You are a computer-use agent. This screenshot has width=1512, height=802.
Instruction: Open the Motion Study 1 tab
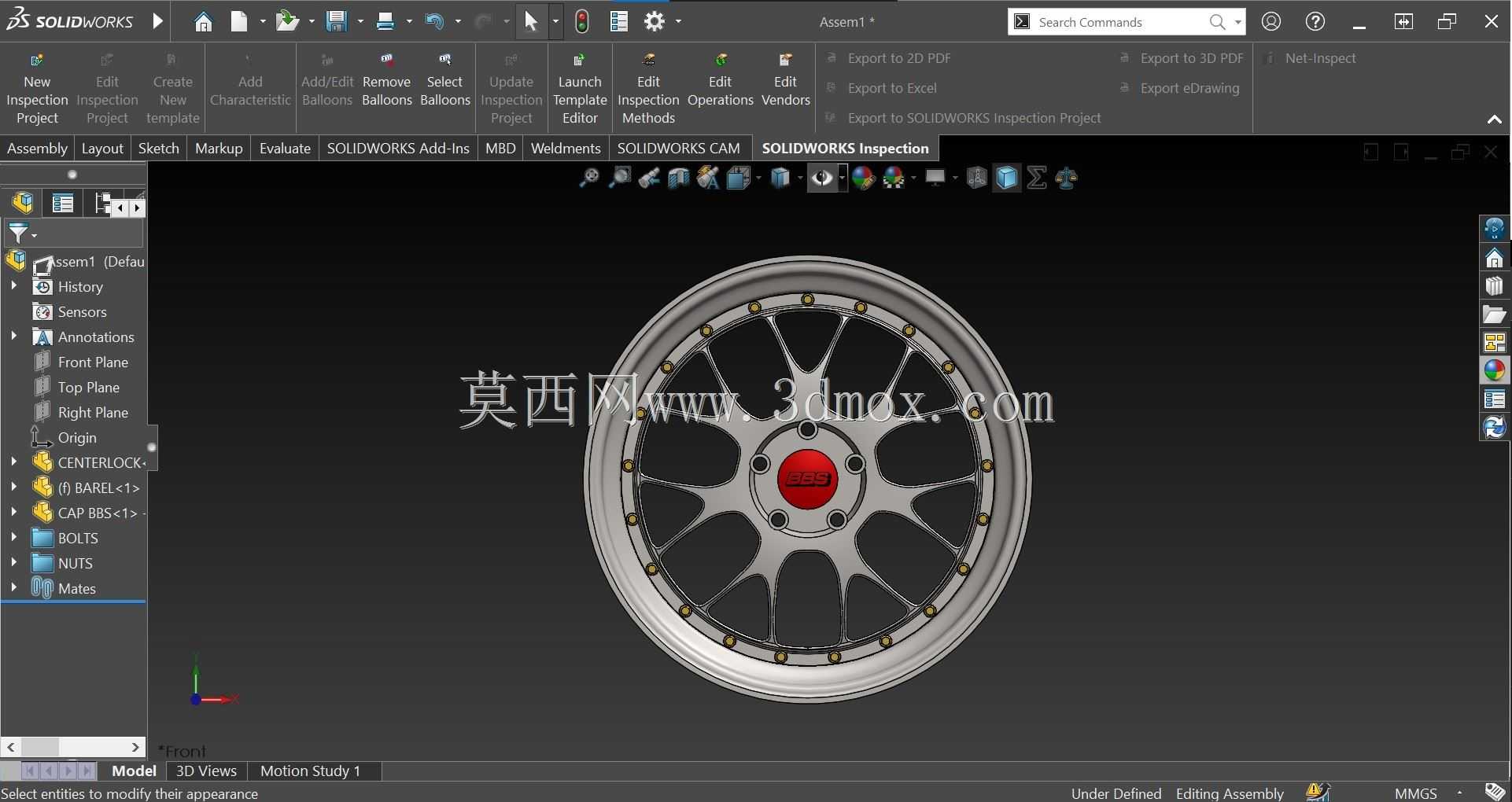point(310,771)
